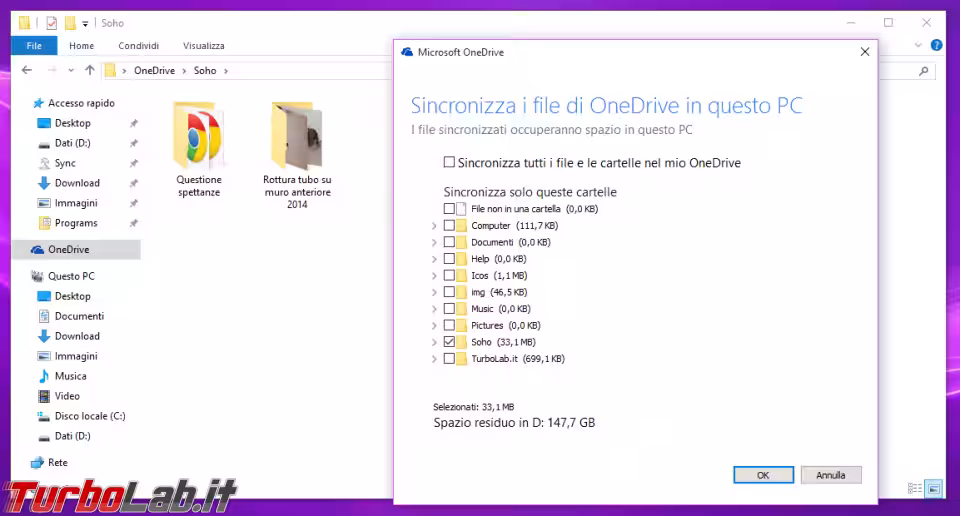Tick the Help folder checkbox

click(449, 258)
